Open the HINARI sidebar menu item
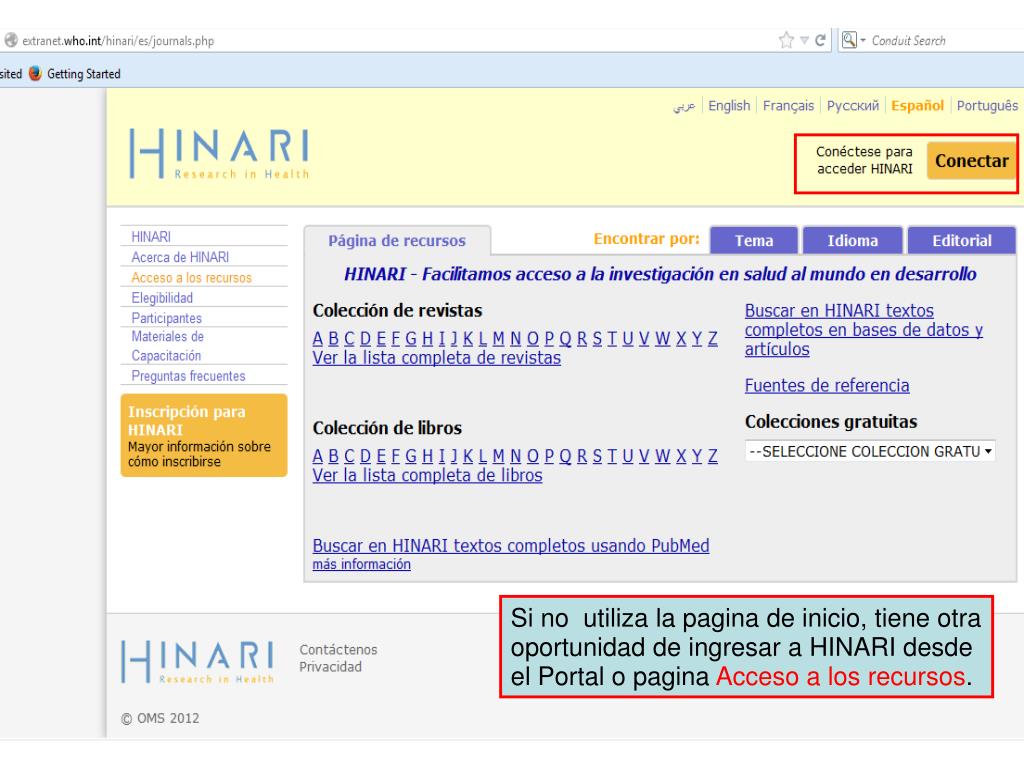The height and width of the screenshot is (768, 1024). (151, 236)
